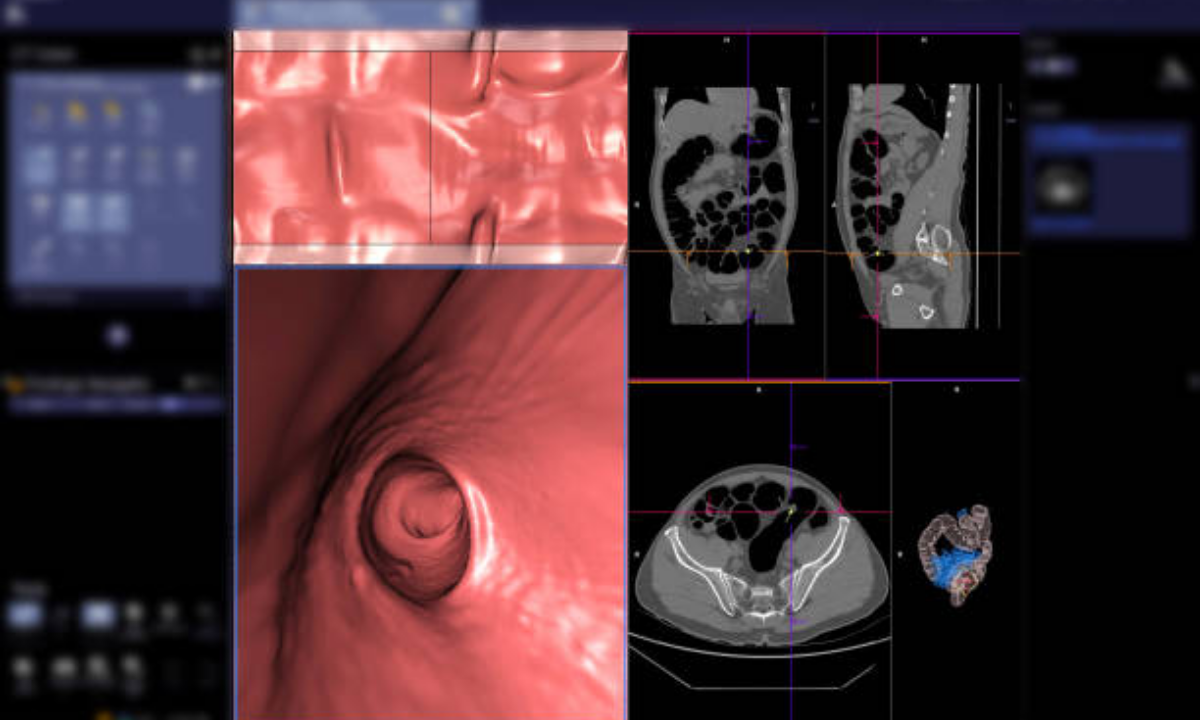Expand the navigation section with the orange icon
1200x720 pixels.
[x=14, y=383]
